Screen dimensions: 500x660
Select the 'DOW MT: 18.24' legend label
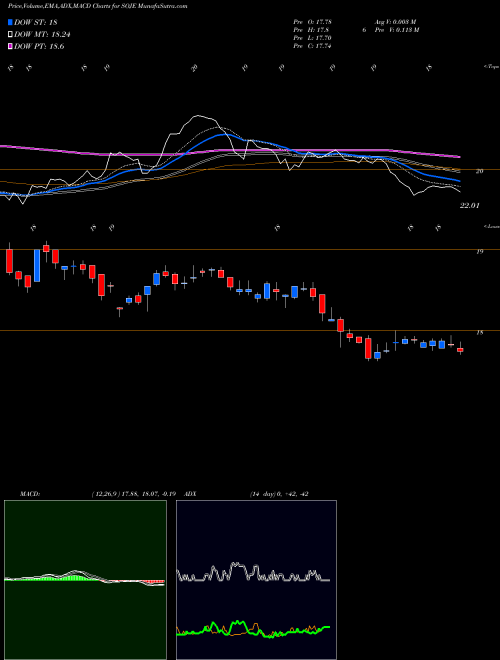(42, 35)
